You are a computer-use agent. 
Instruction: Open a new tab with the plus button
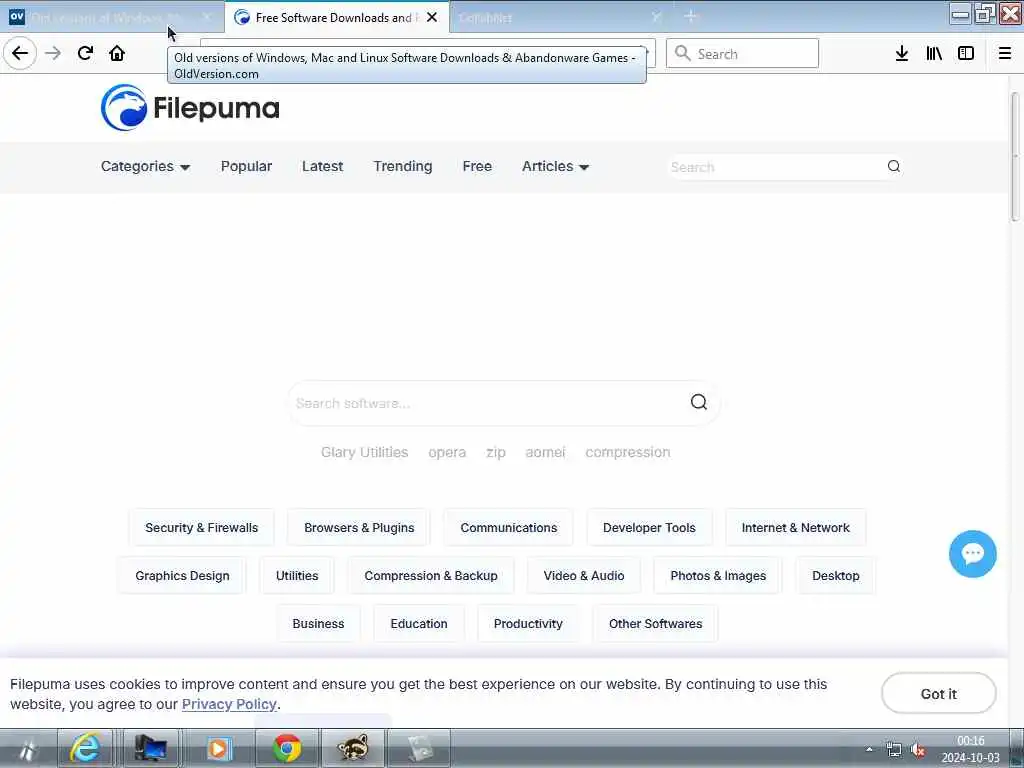pyautogui.click(x=690, y=17)
